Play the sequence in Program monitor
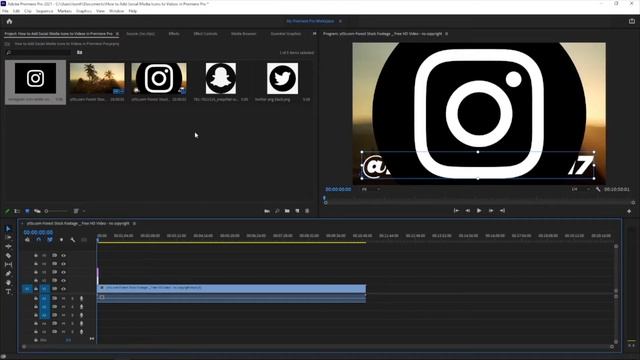Screen dimensions: 640x360 point(479,211)
